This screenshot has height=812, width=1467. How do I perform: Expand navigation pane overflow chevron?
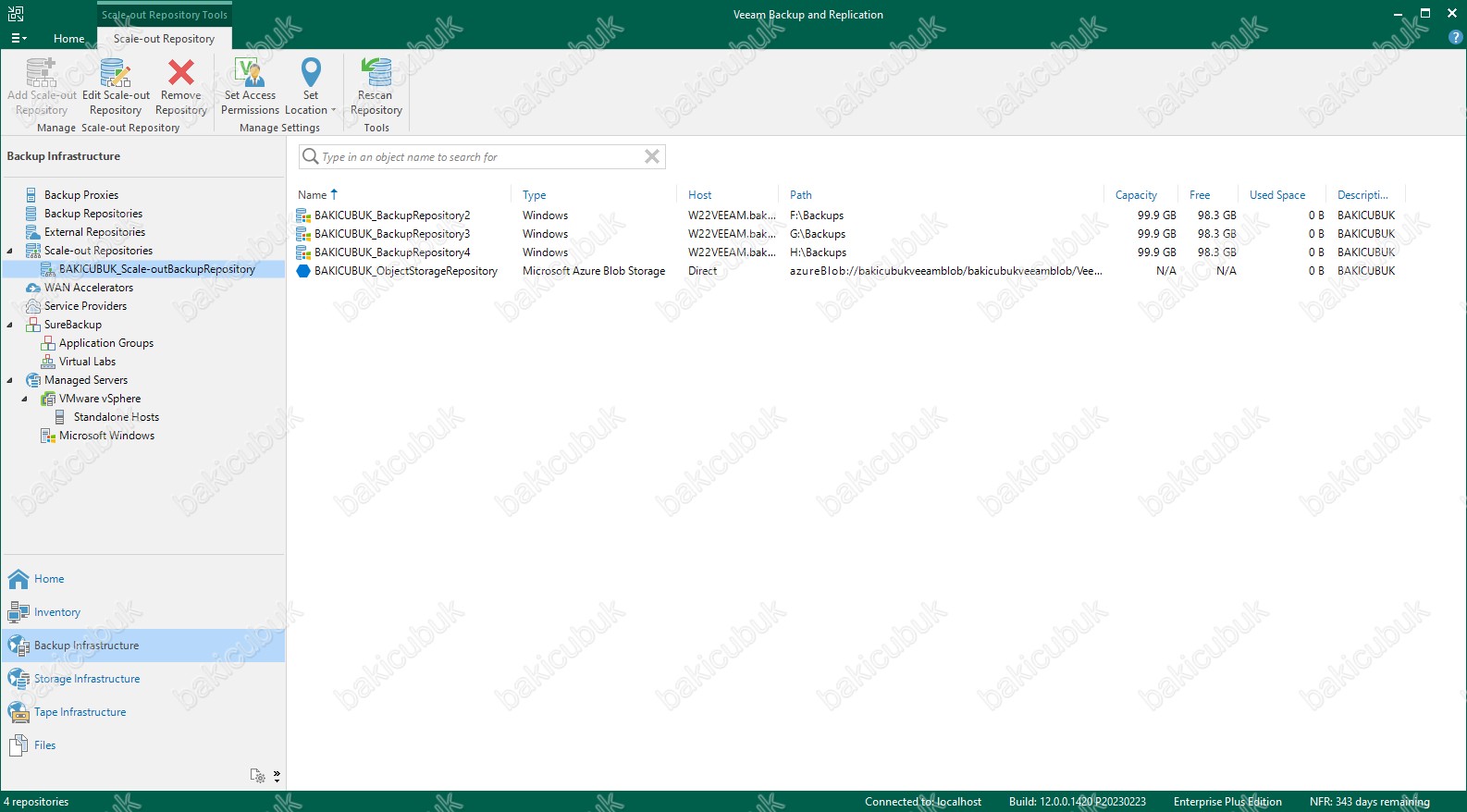point(277,775)
